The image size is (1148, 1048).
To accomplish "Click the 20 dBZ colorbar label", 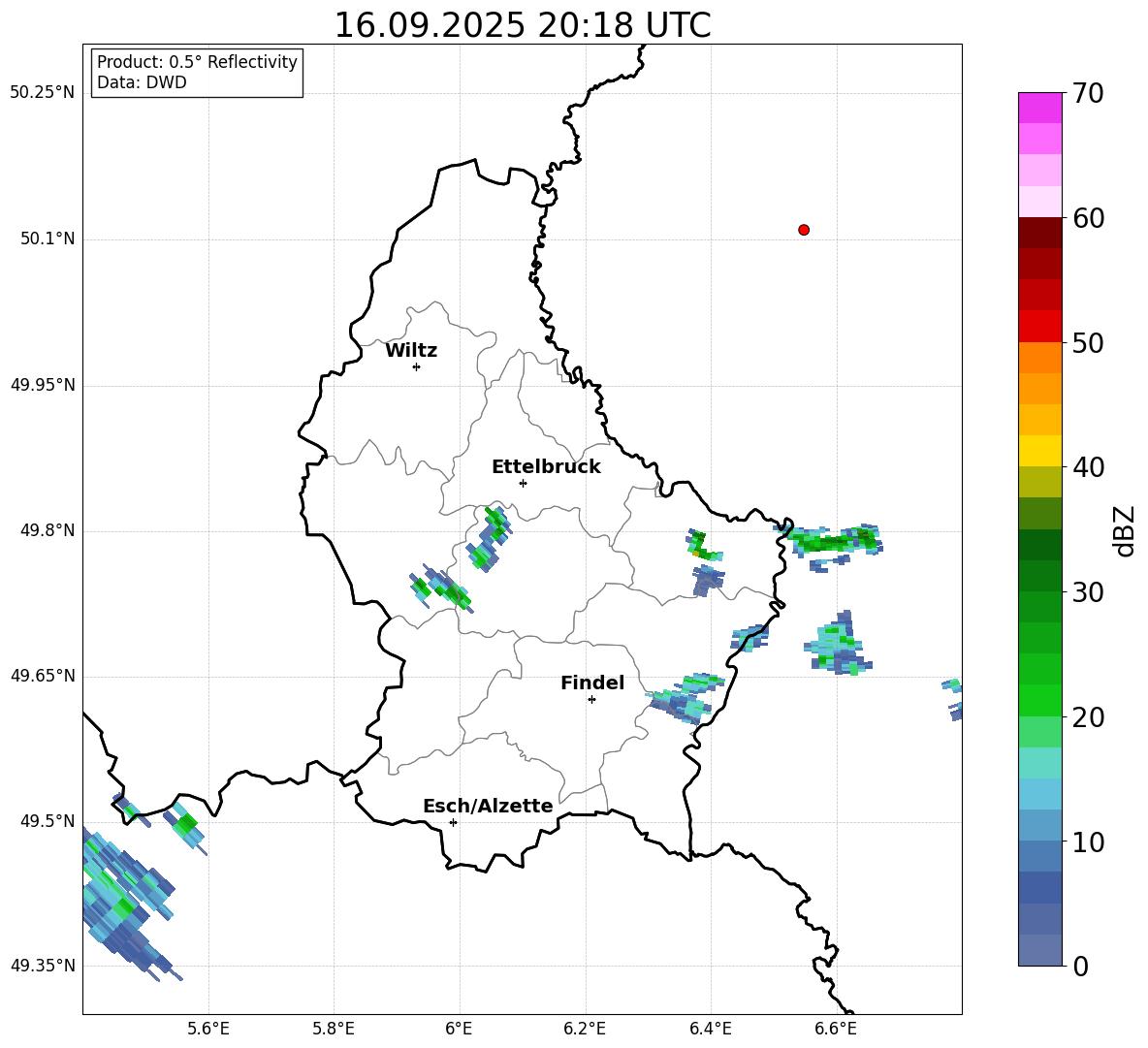I will tap(1088, 717).
